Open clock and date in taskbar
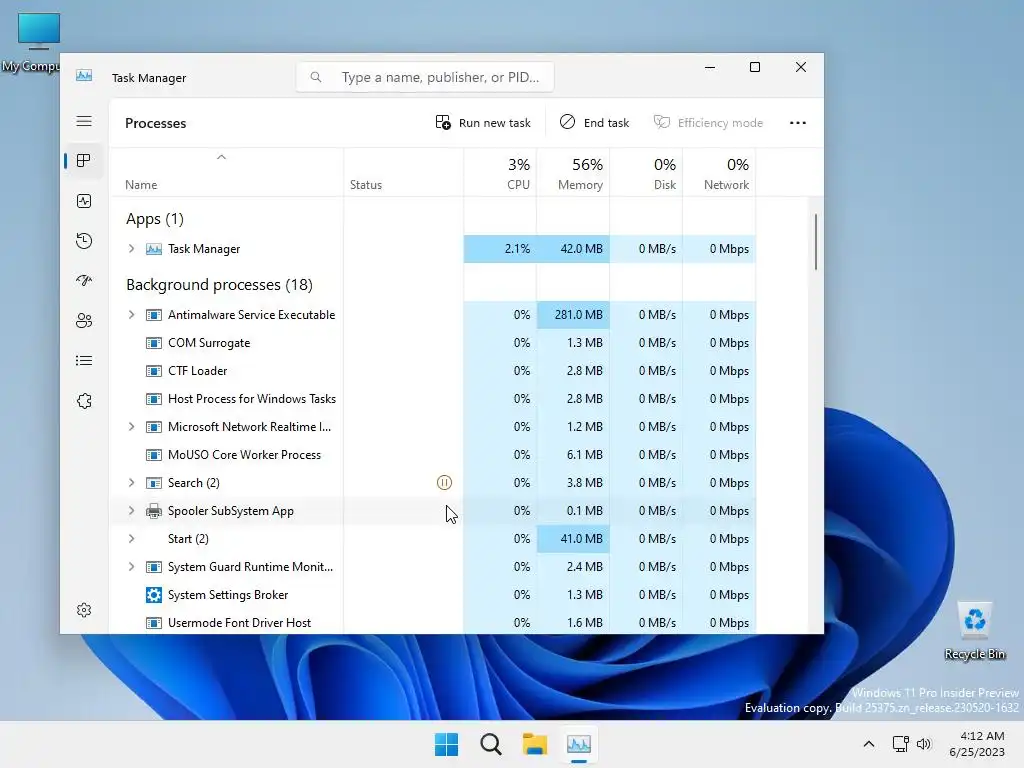The height and width of the screenshot is (768, 1024). tap(978, 744)
